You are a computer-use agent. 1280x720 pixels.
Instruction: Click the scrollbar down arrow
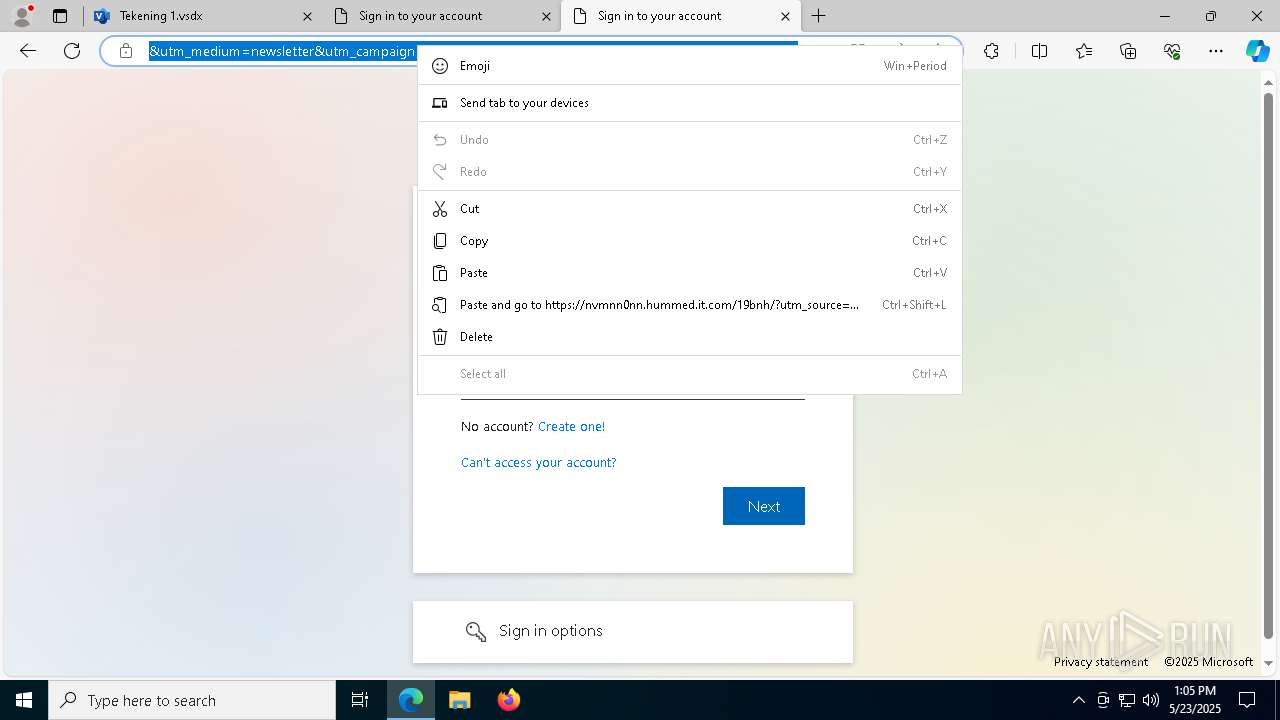(1269, 663)
